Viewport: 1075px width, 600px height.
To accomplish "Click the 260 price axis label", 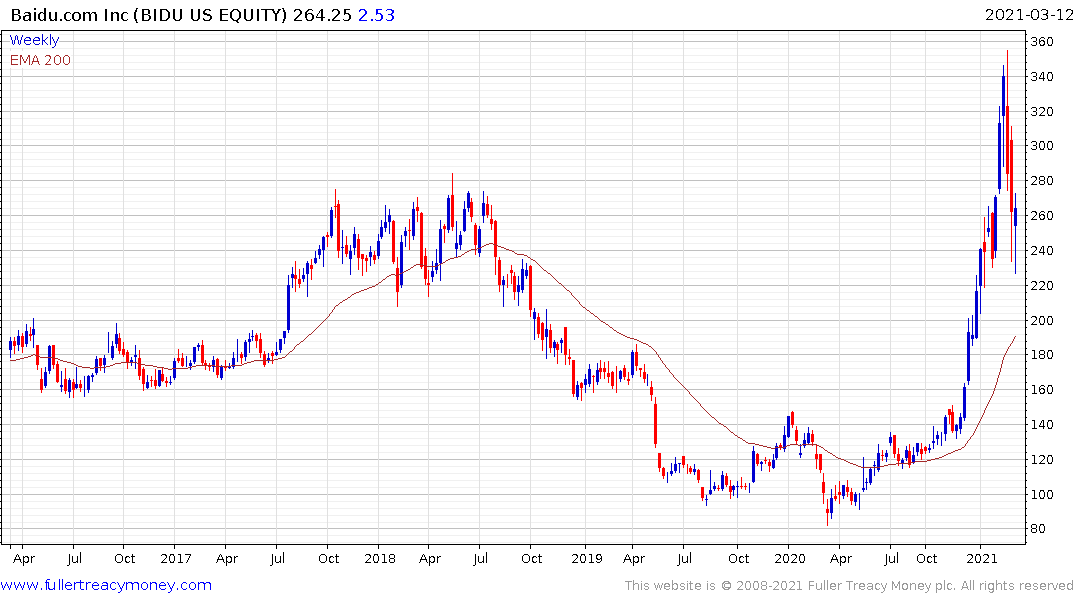I will pos(1042,216).
